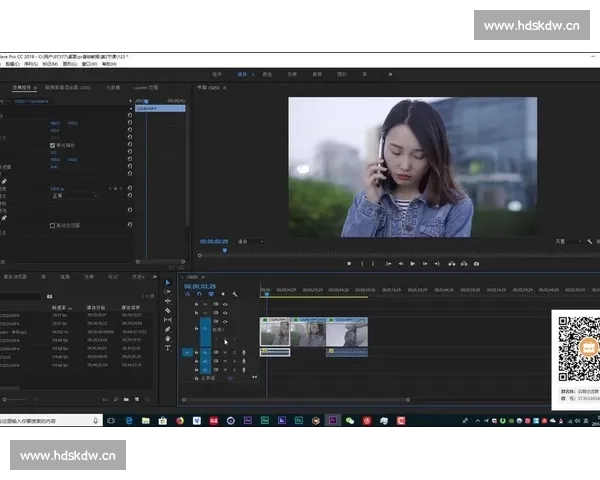The height and width of the screenshot is (480, 600).
Task: Toggle nest sequence insert mode icon
Action: pyautogui.click(x=188, y=294)
